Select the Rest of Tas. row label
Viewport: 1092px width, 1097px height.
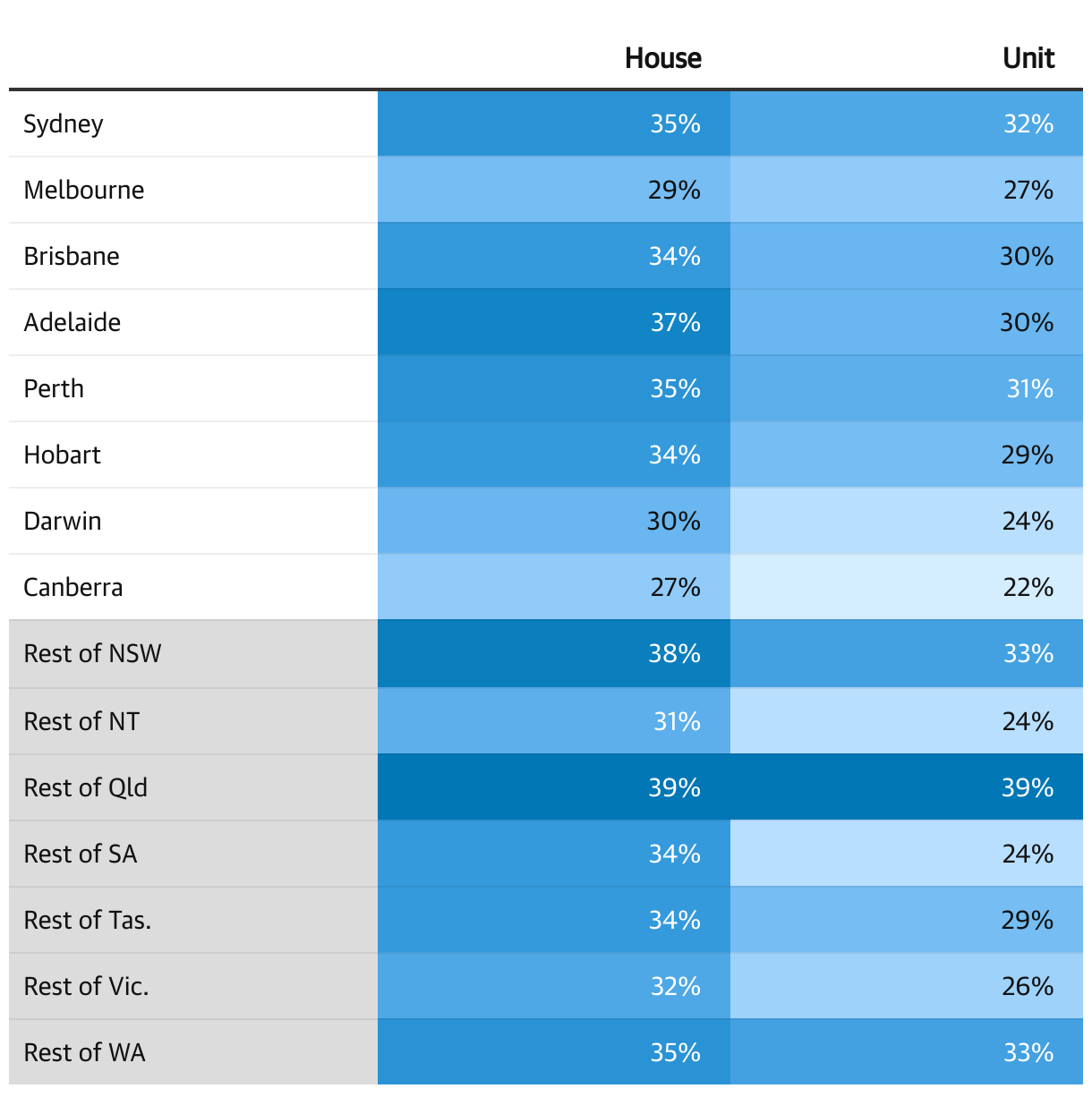tap(88, 920)
